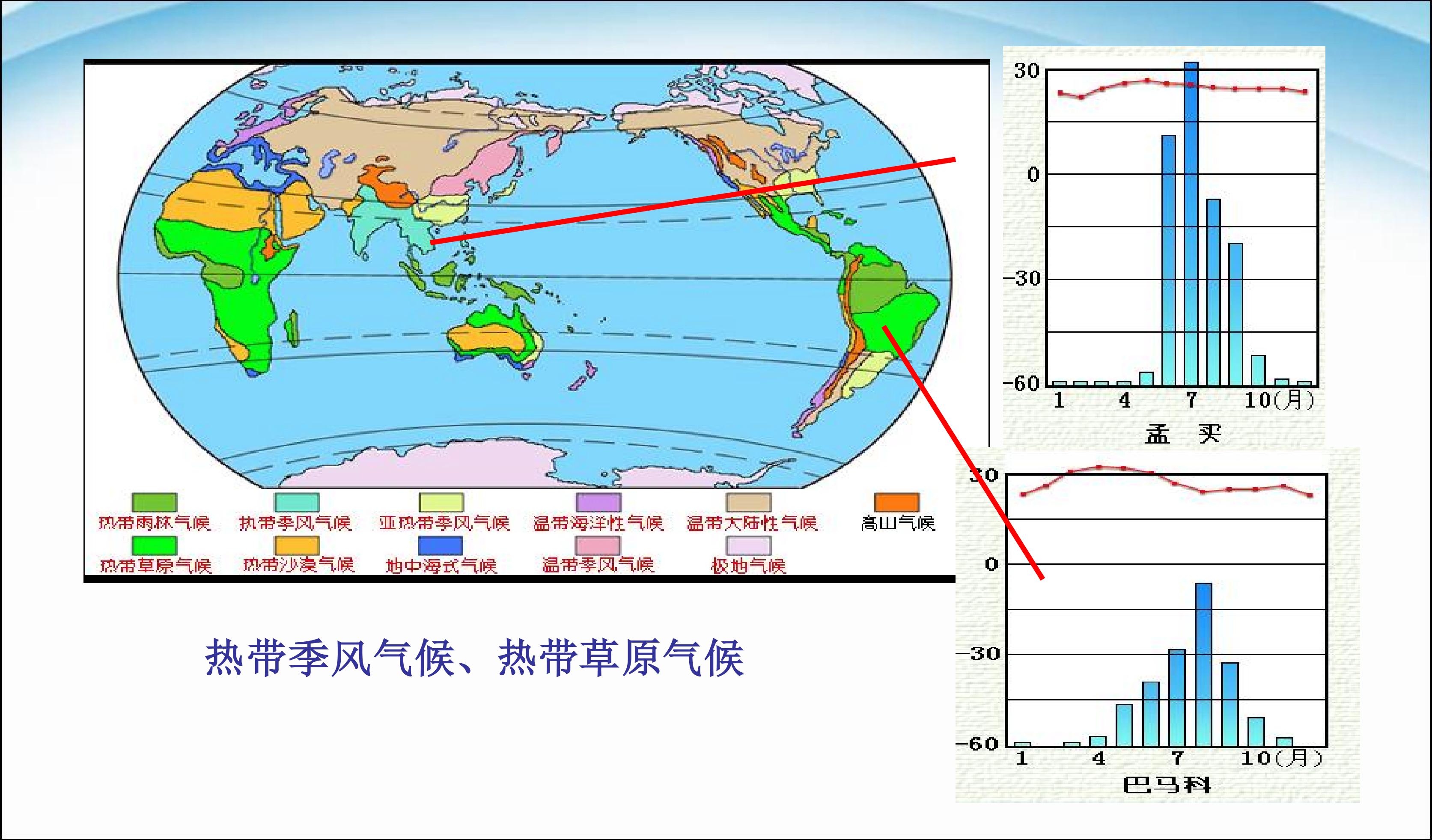Click the 极地气候 legend label text

point(748,566)
